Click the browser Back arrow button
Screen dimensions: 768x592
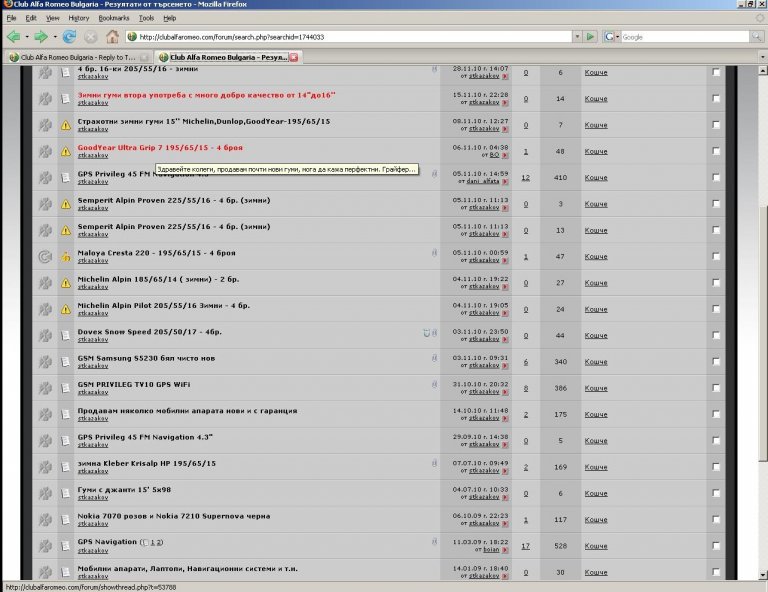(x=14, y=36)
